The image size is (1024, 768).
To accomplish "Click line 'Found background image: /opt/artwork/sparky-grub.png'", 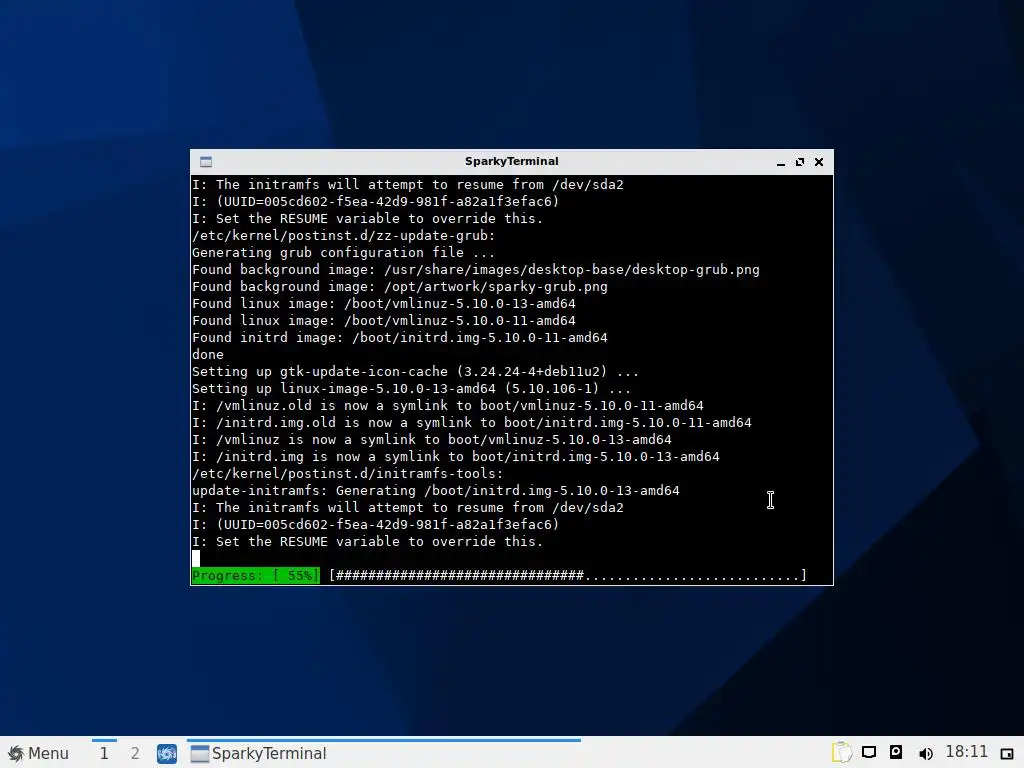I will 400,287.
